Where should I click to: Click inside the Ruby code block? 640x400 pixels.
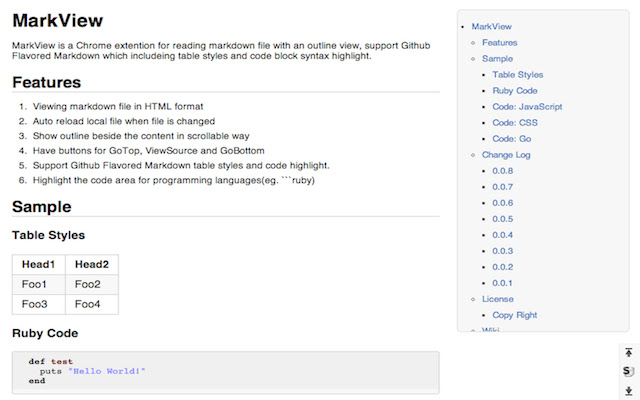[x=225, y=371]
